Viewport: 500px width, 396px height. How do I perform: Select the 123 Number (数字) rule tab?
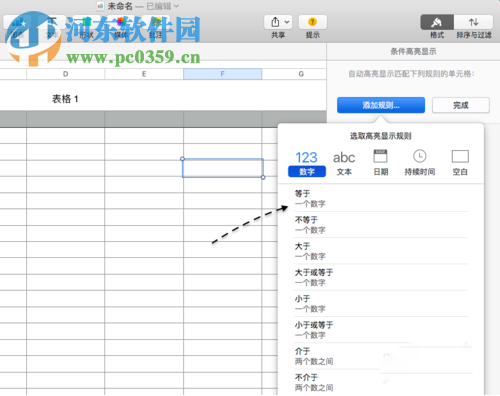pyautogui.click(x=307, y=163)
